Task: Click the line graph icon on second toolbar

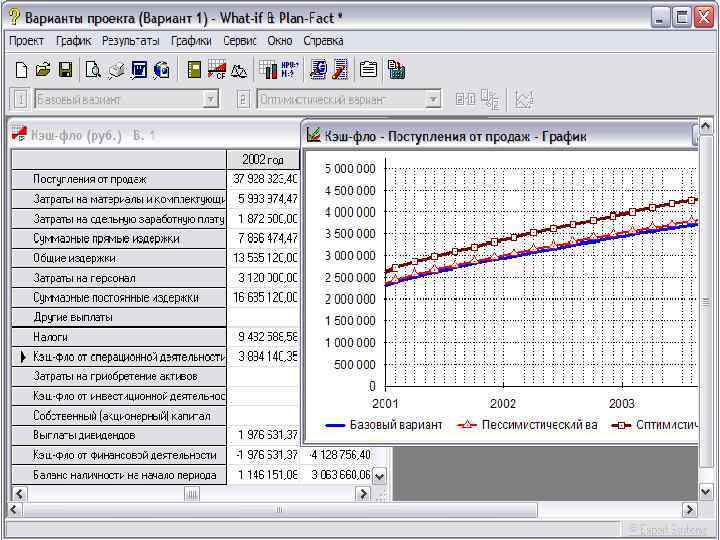Action: 524,99
